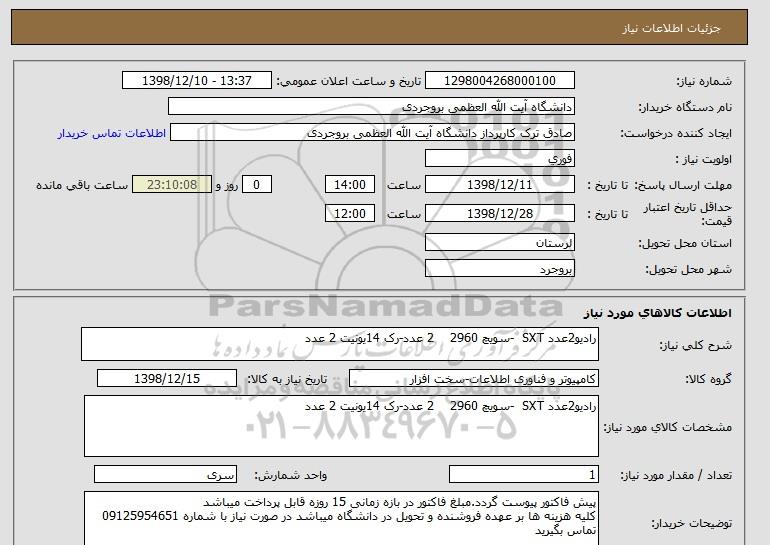Click the request creator name field
Image resolution: width=770 pixels, height=545 pixels.
click(372, 133)
